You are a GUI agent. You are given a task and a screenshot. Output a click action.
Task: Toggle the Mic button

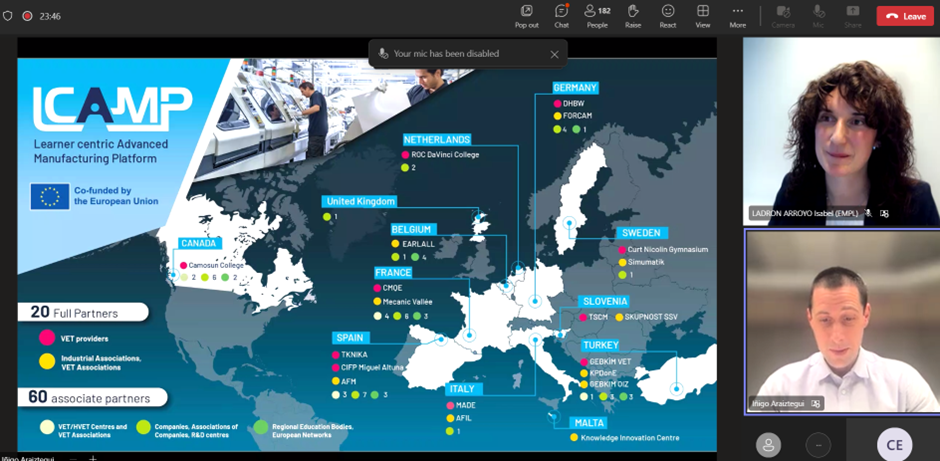(x=818, y=16)
